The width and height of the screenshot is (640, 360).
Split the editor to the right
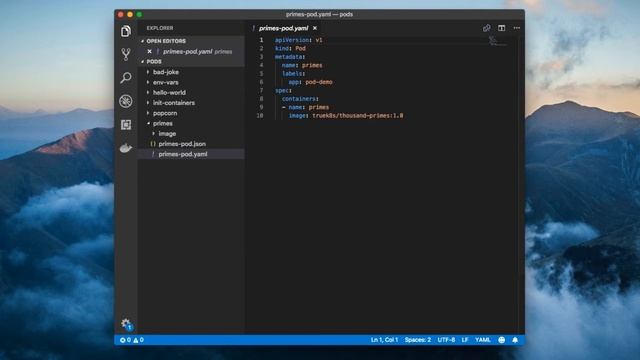pyautogui.click(x=501, y=28)
